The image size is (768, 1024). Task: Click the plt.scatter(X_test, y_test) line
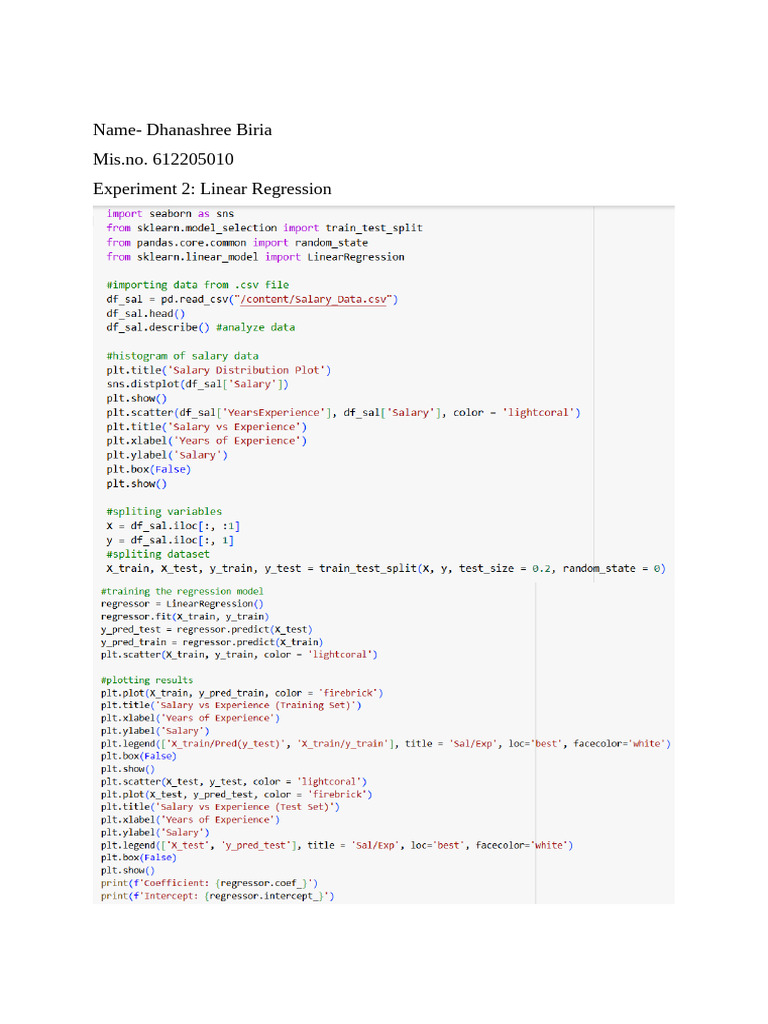(x=234, y=782)
